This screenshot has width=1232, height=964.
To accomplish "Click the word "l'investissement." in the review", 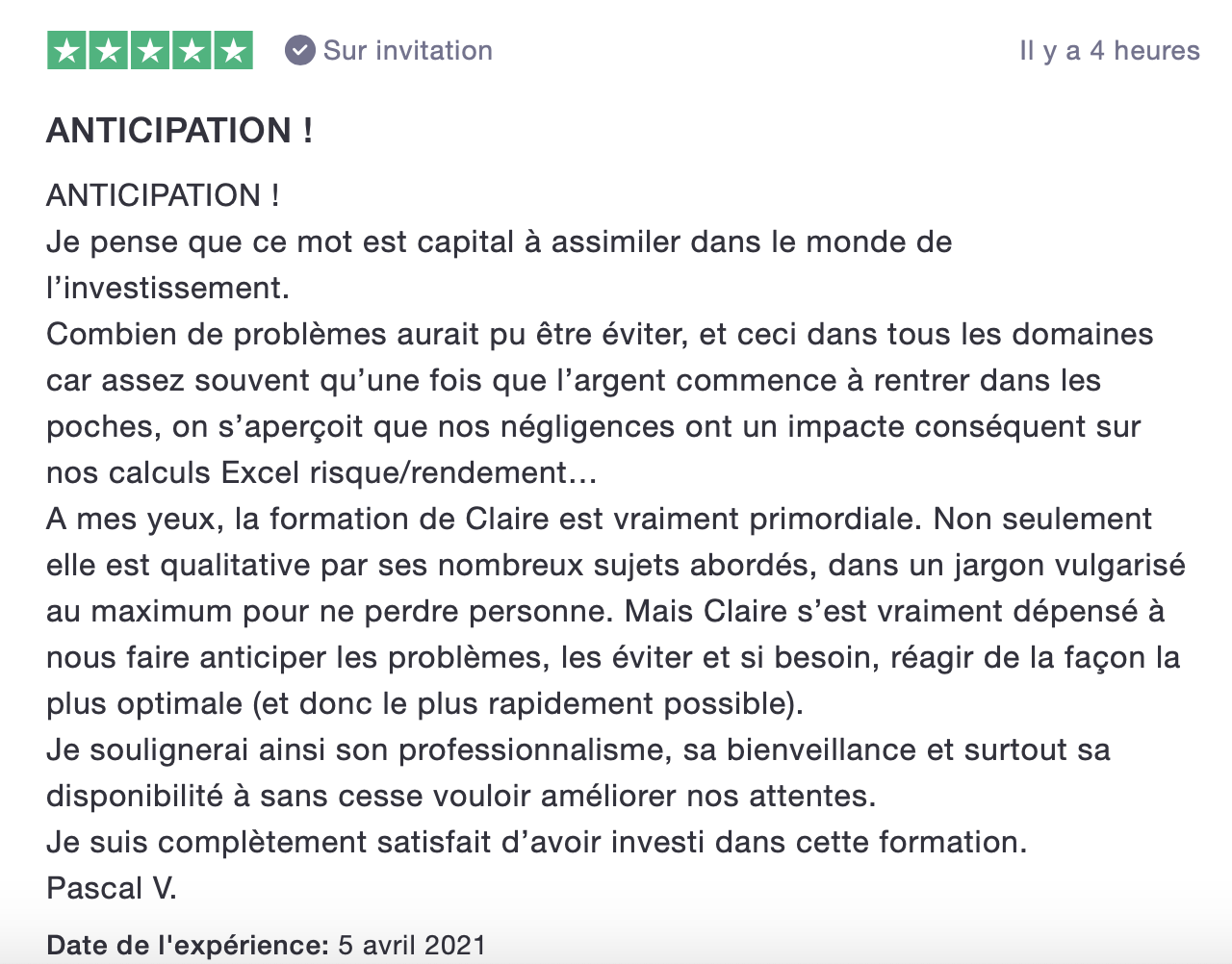I will [167, 288].
